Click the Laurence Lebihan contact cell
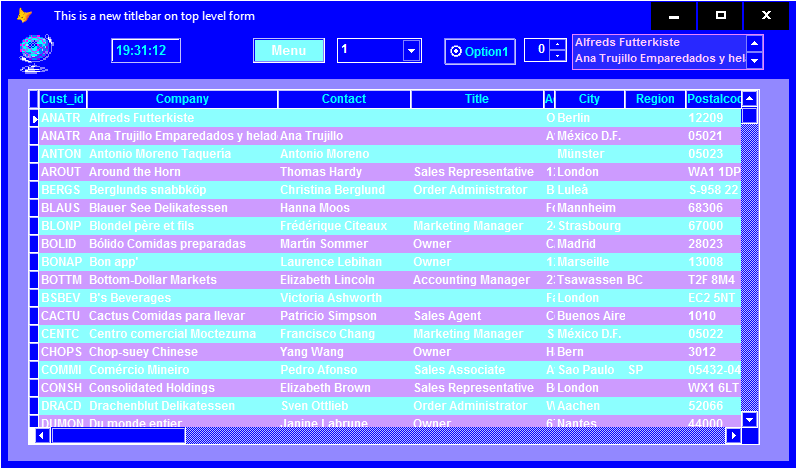797x469 pixels. pos(344,262)
